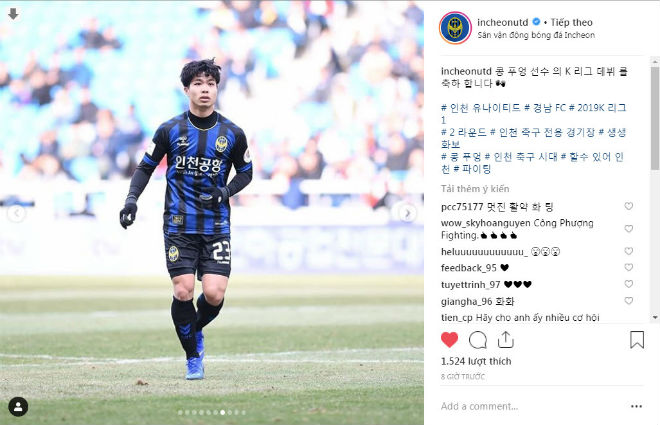Click the scrollbar down arrow in comments
Viewport: 660px width, 425px height.
pyautogui.click(x=655, y=317)
